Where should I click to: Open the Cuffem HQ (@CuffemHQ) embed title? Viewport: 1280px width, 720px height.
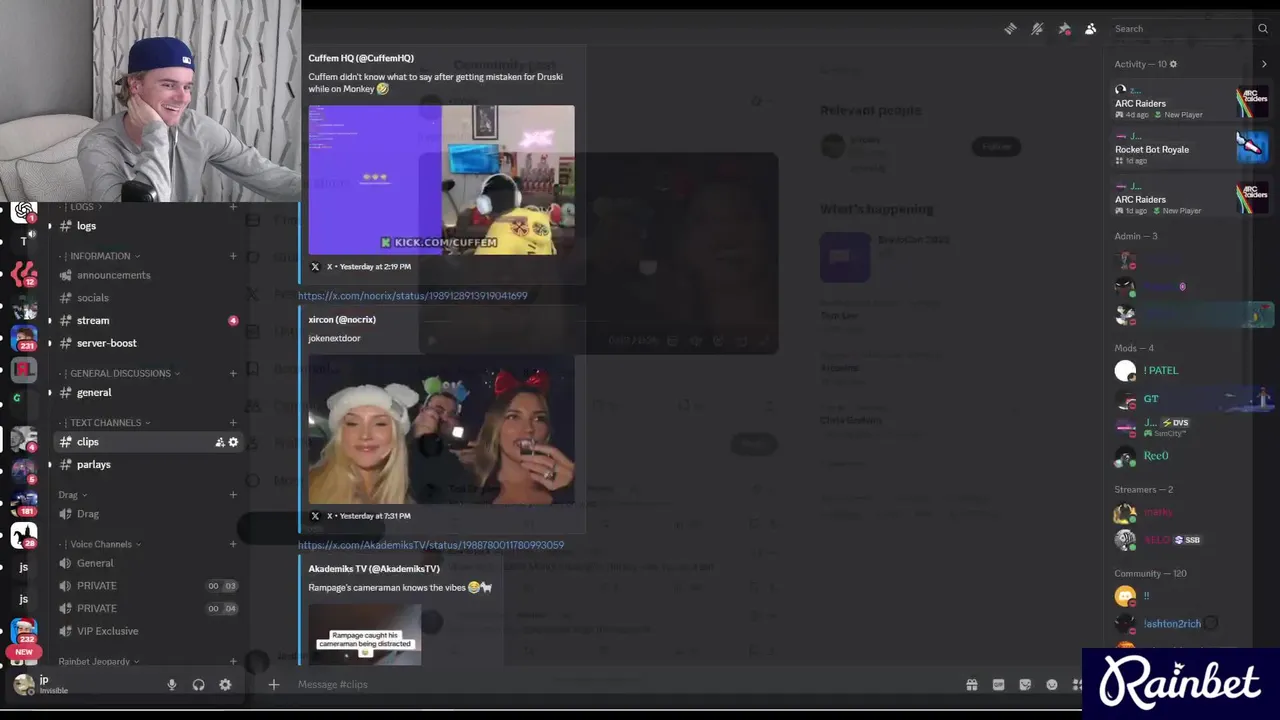pyautogui.click(x=361, y=58)
